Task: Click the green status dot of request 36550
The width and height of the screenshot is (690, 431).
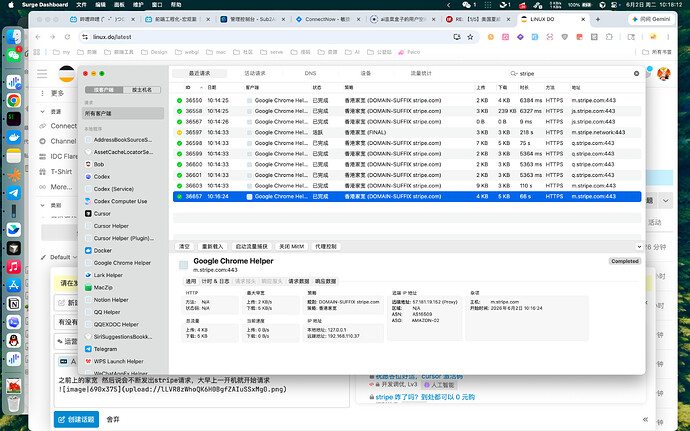Action: pos(180,100)
